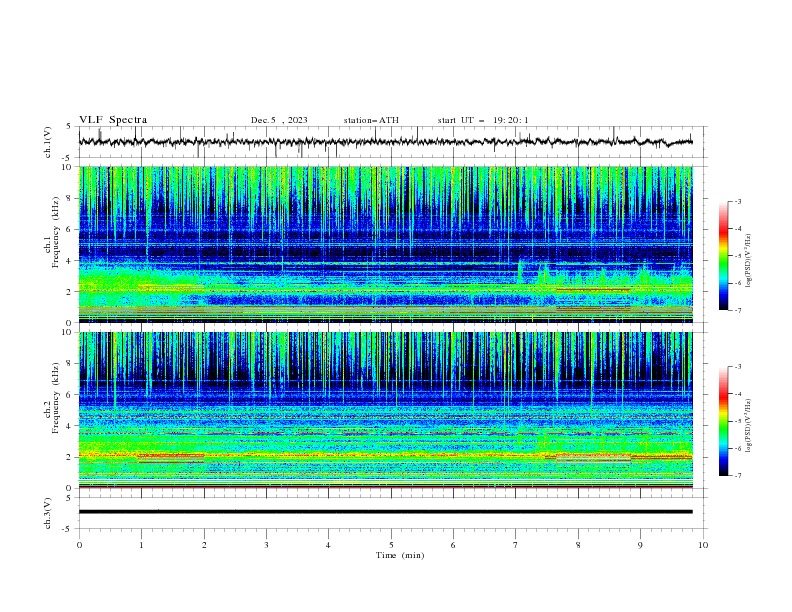Click the ch.3 flat black voltage trace
Viewport: 792px width, 612px height.
click(385, 512)
